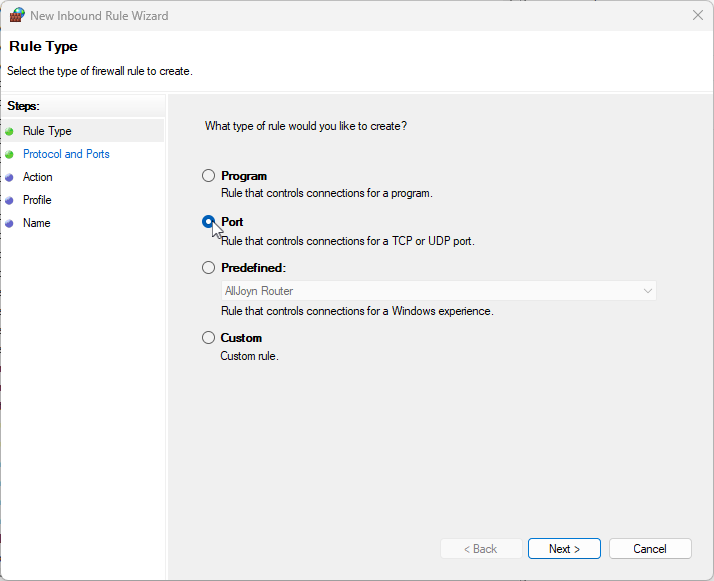
Task: Click the purple bullet beside Profile
Action: pos(10,201)
